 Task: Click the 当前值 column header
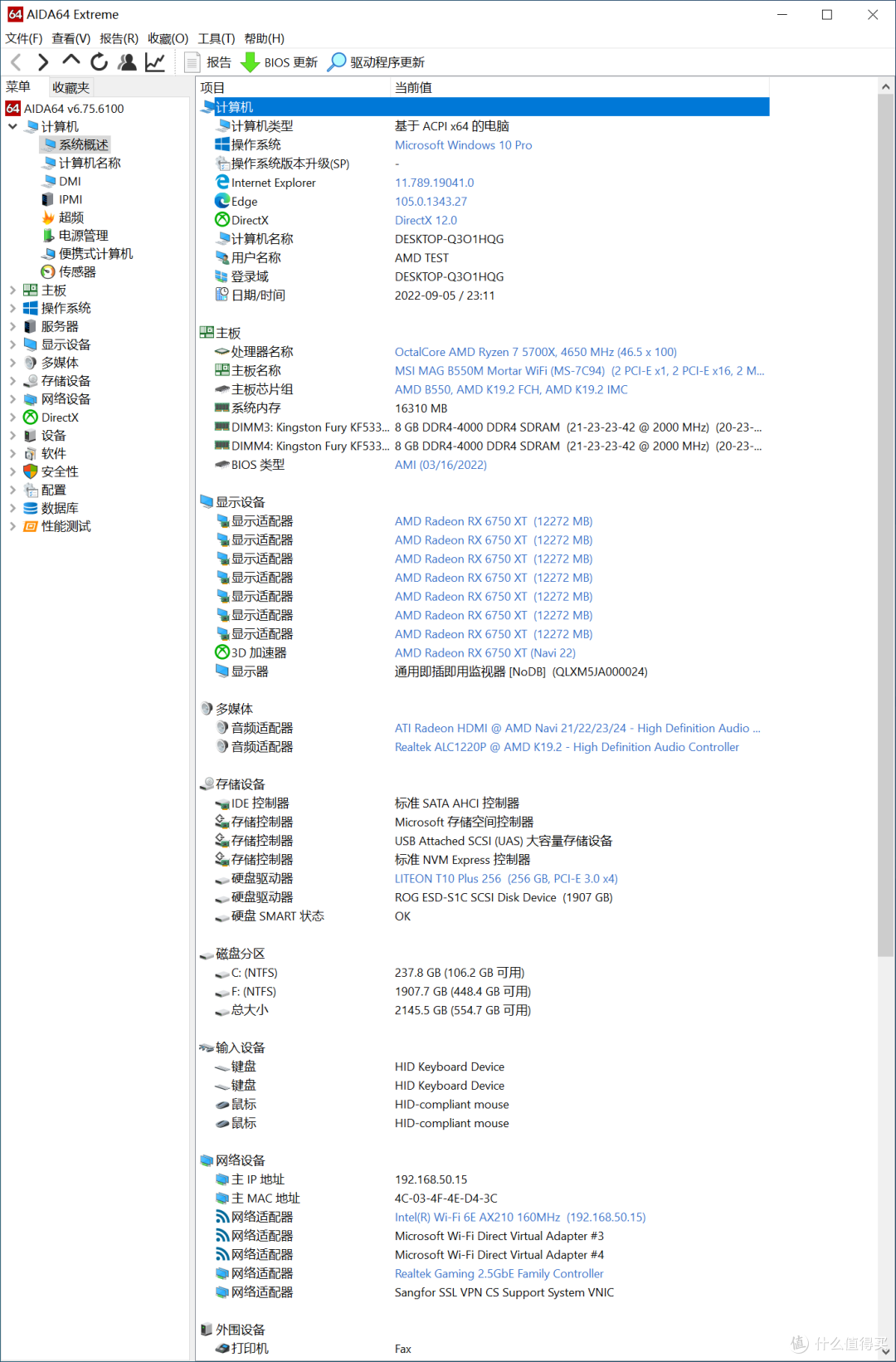[x=580, y=87]
